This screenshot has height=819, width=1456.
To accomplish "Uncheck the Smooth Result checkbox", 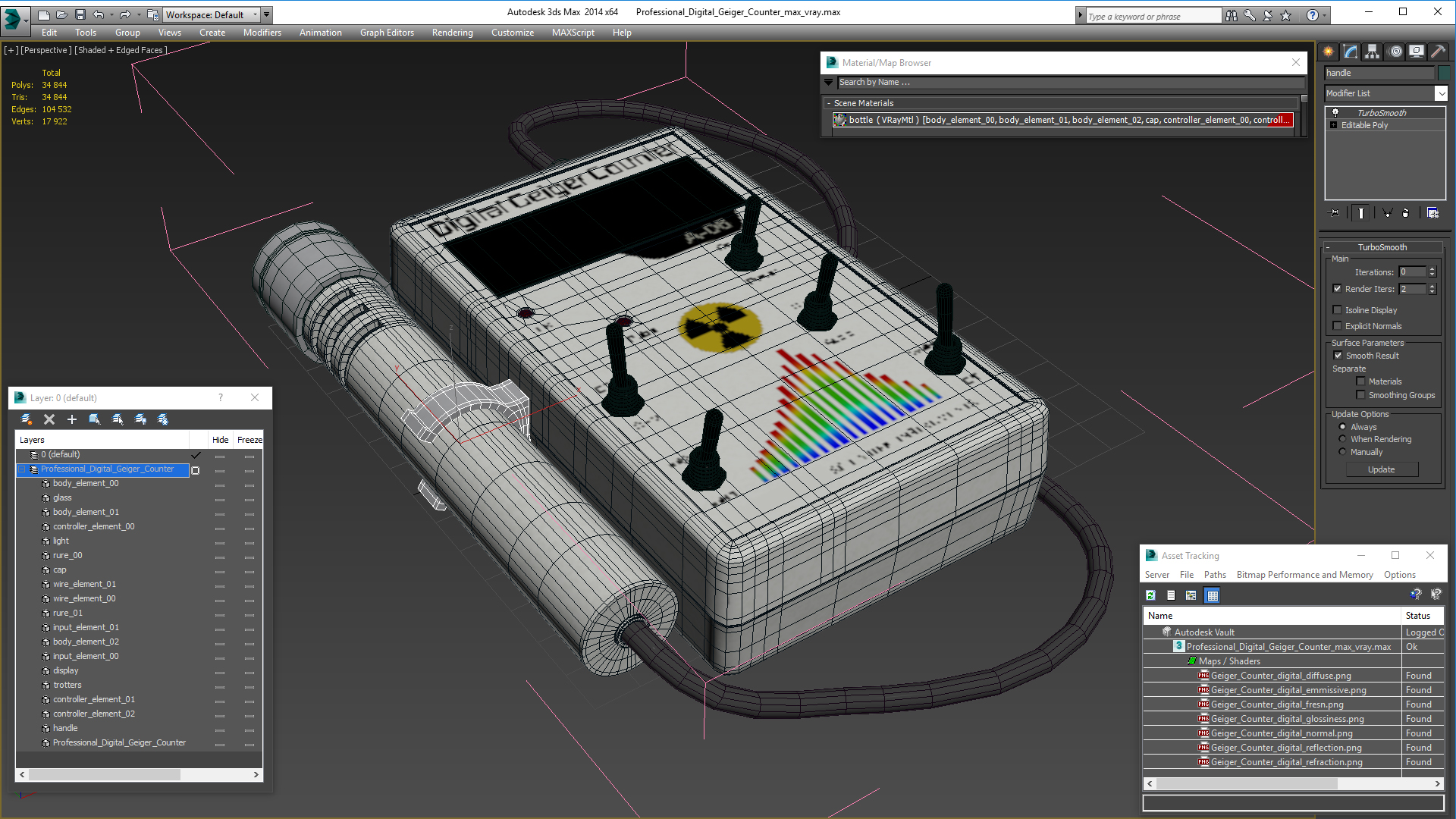I will [1338, 355].
